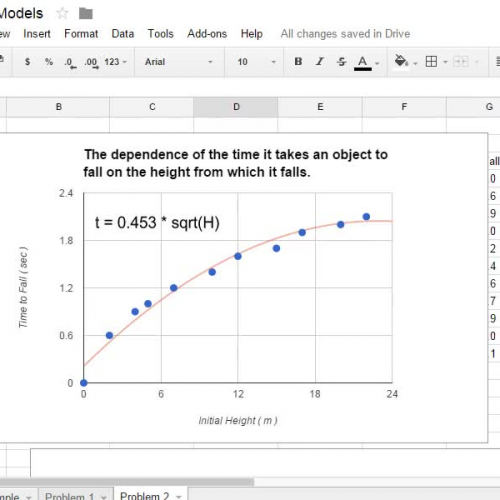The width and height of the screenshot is (500, 500).
Task: Click the chart title text
Action: coord(236,163)
